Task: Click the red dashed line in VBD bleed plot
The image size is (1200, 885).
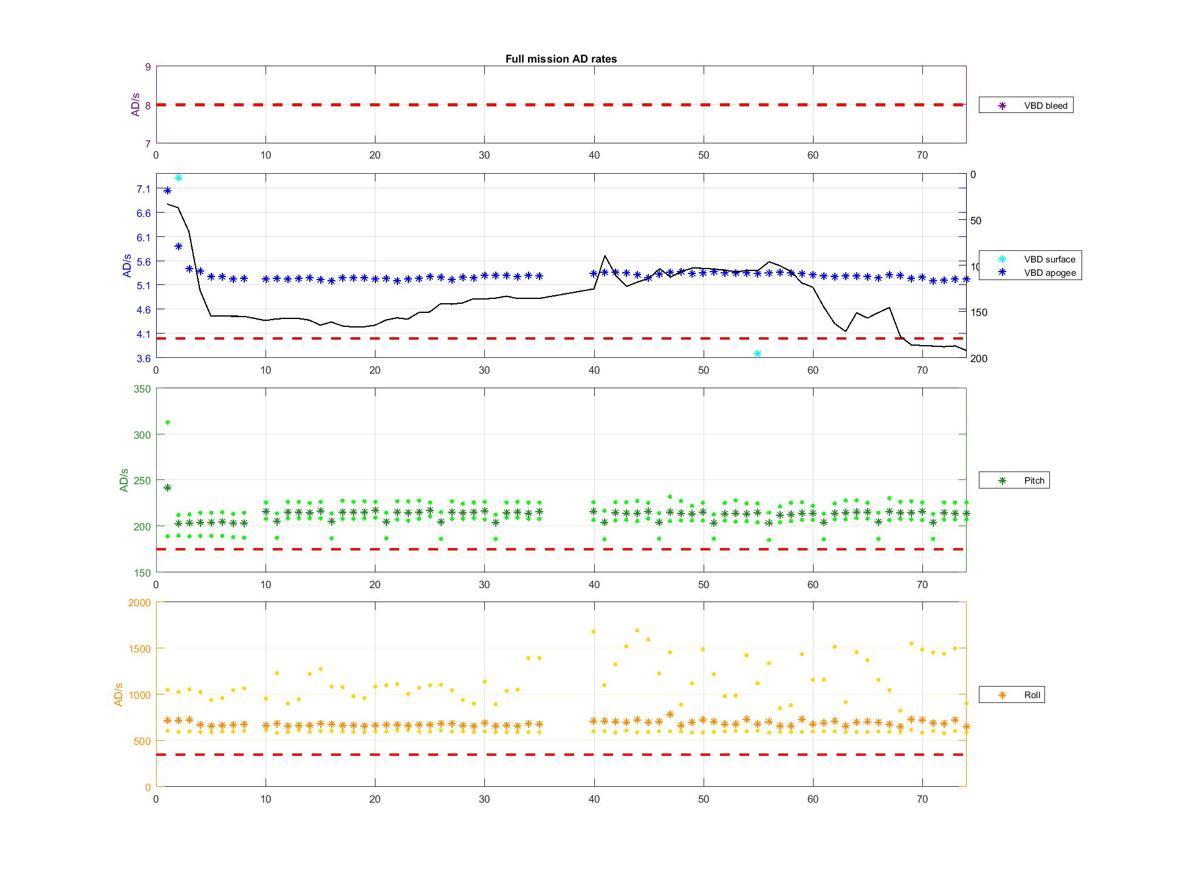Action: [561, 104]
